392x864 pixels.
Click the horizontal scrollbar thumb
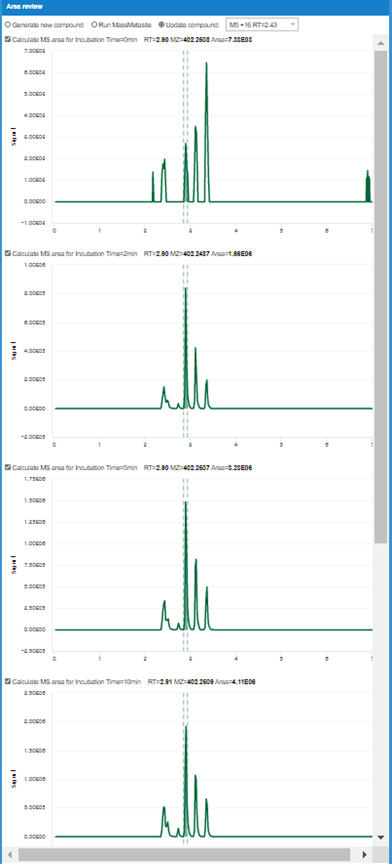click(184, 854)
